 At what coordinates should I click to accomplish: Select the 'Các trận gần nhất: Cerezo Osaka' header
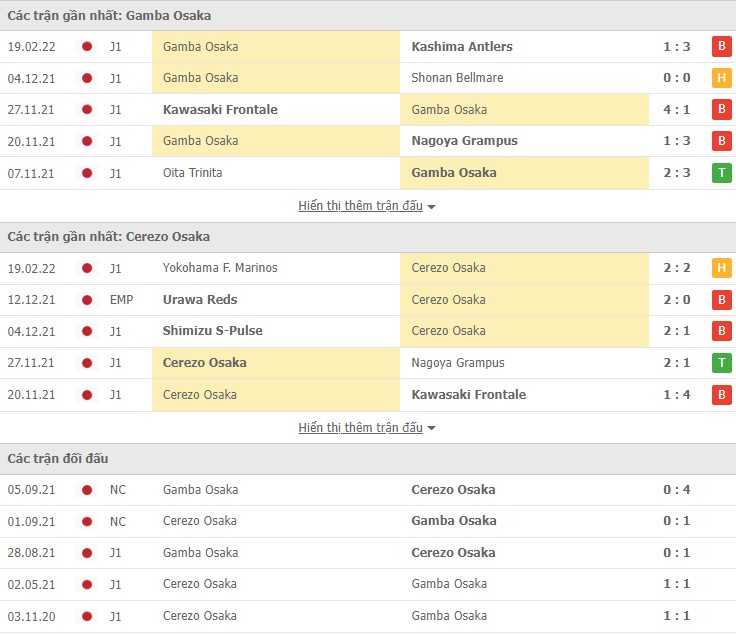[108, 237]
